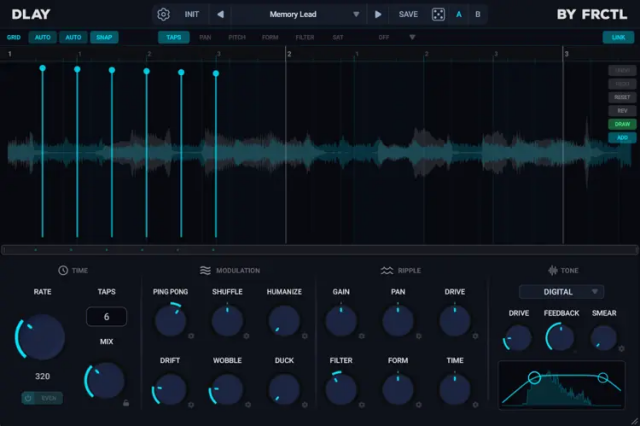640x426 pixels.
Task: Click the INIT button
Action: click(x=191, y=14)
